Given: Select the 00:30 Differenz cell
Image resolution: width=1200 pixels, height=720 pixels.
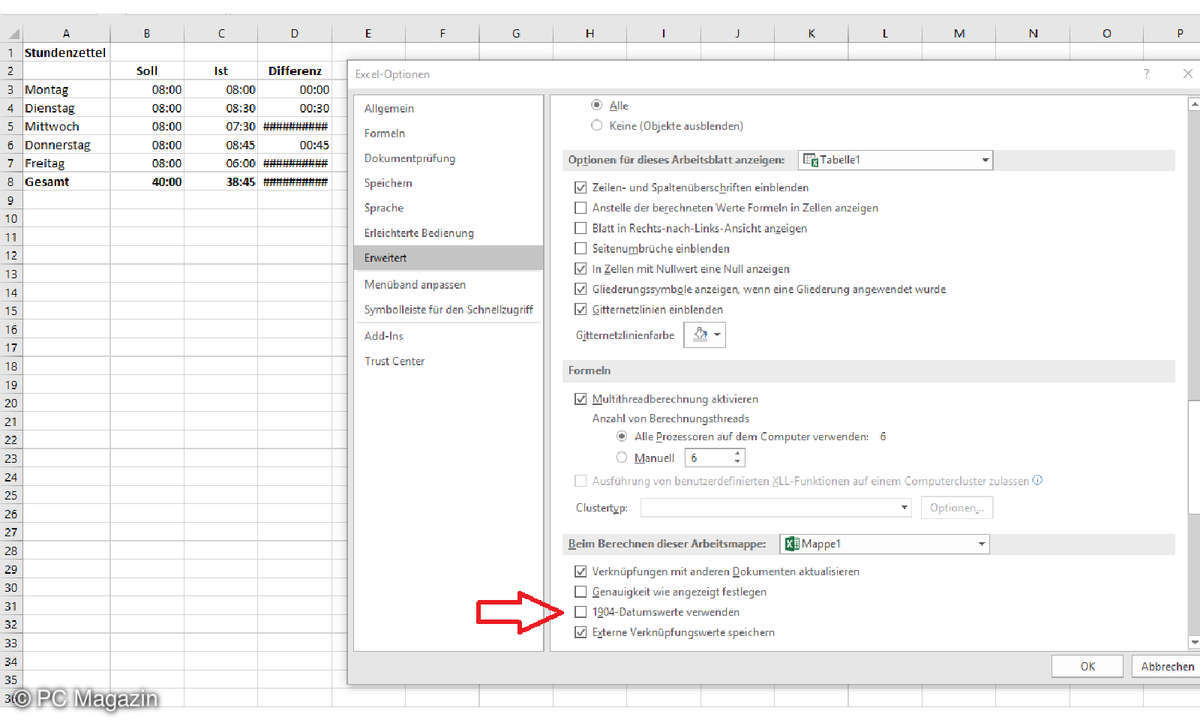Looking at the screenshot, I should (295, 108).
